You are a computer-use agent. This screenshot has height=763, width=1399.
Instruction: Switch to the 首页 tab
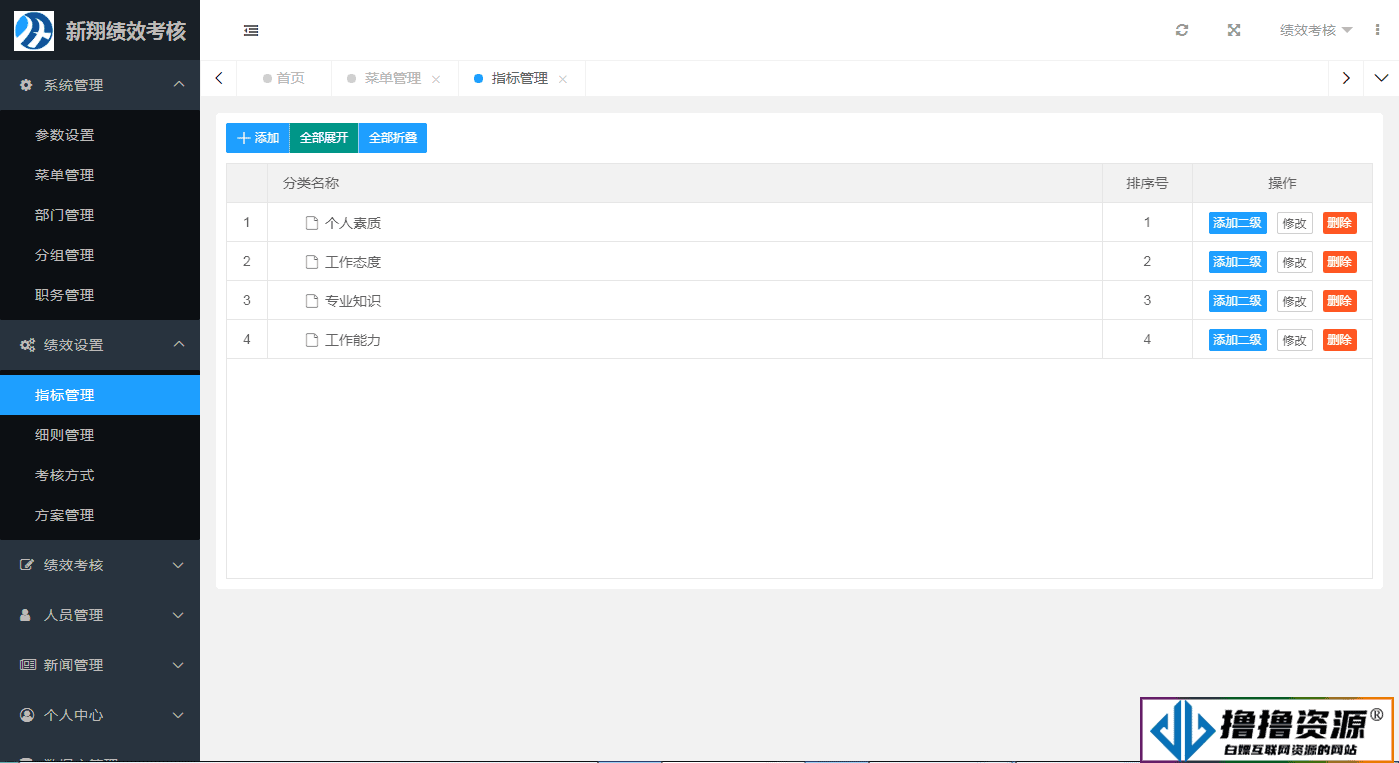[284, 78]
